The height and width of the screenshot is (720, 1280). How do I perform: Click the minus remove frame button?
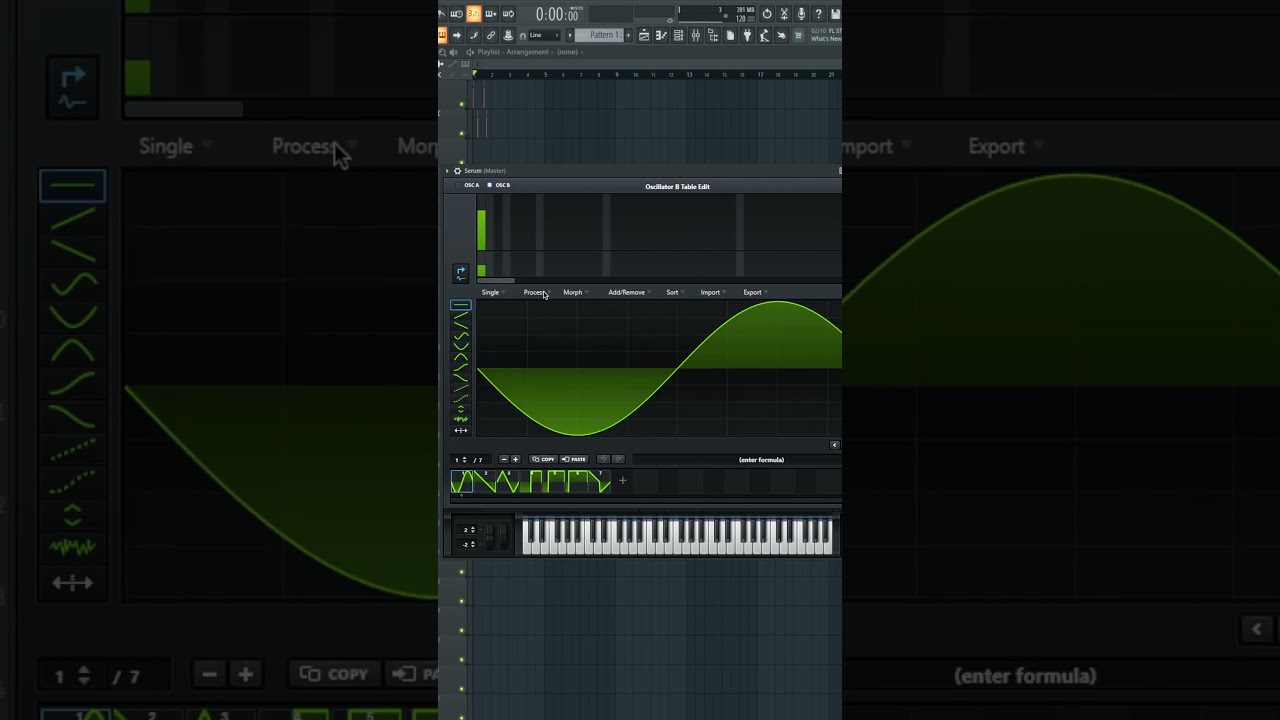click(x=504, y=460)
